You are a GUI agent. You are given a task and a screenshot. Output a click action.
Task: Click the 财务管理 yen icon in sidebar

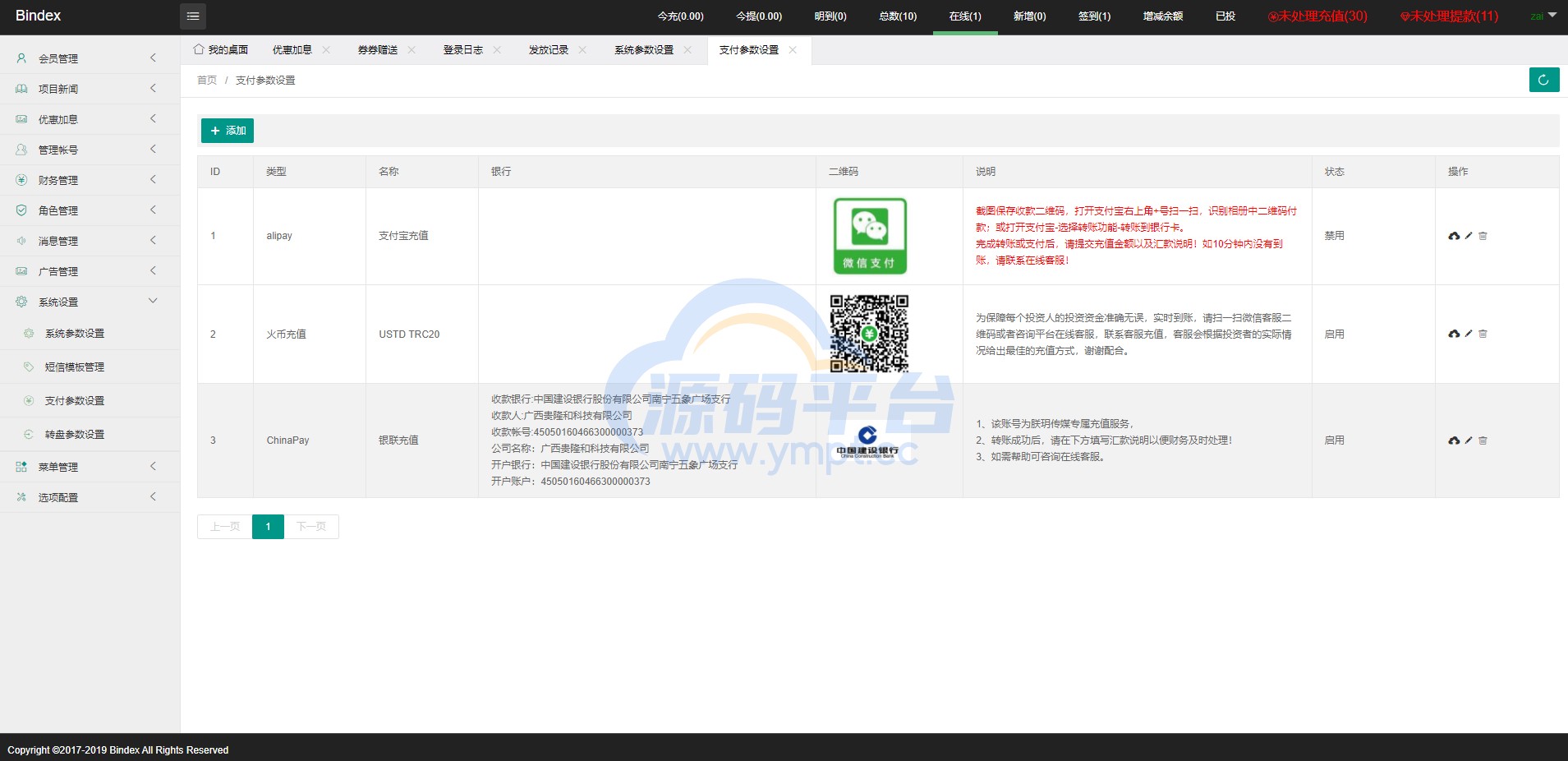click(x=21, y=180)
